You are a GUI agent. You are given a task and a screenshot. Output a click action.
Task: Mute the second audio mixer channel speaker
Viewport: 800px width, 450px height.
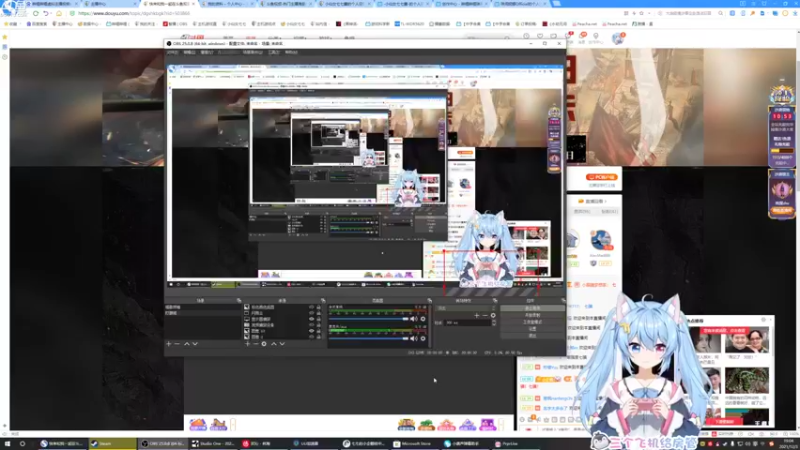click(x=413, y=338)
